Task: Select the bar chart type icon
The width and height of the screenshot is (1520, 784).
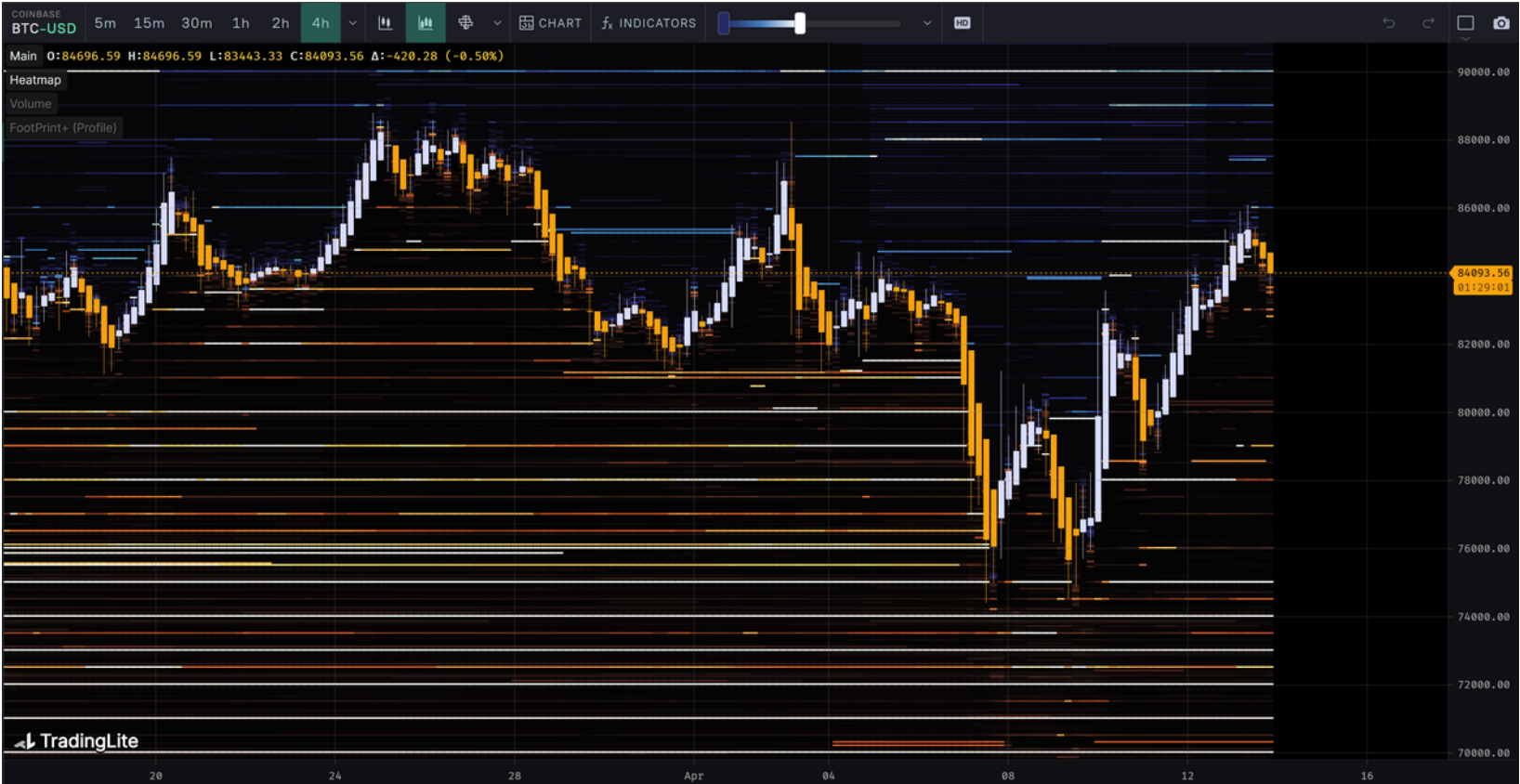Action: click(385, 23)
